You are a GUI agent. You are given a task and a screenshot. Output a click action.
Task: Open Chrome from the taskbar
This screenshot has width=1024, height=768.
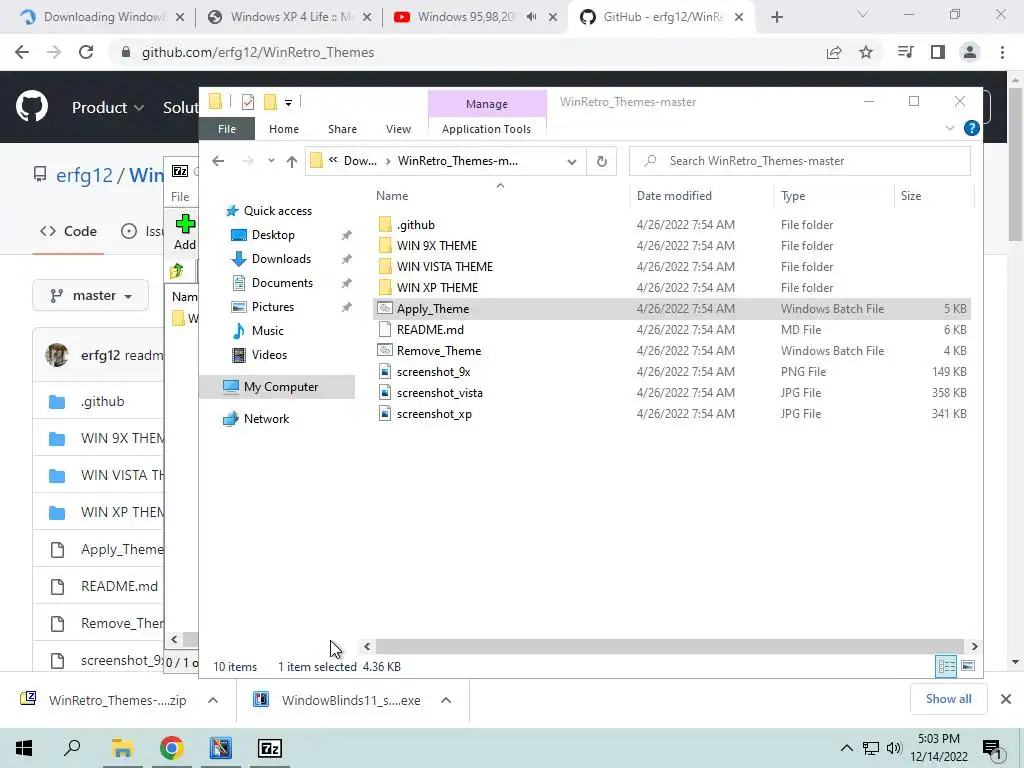point(172,748)
